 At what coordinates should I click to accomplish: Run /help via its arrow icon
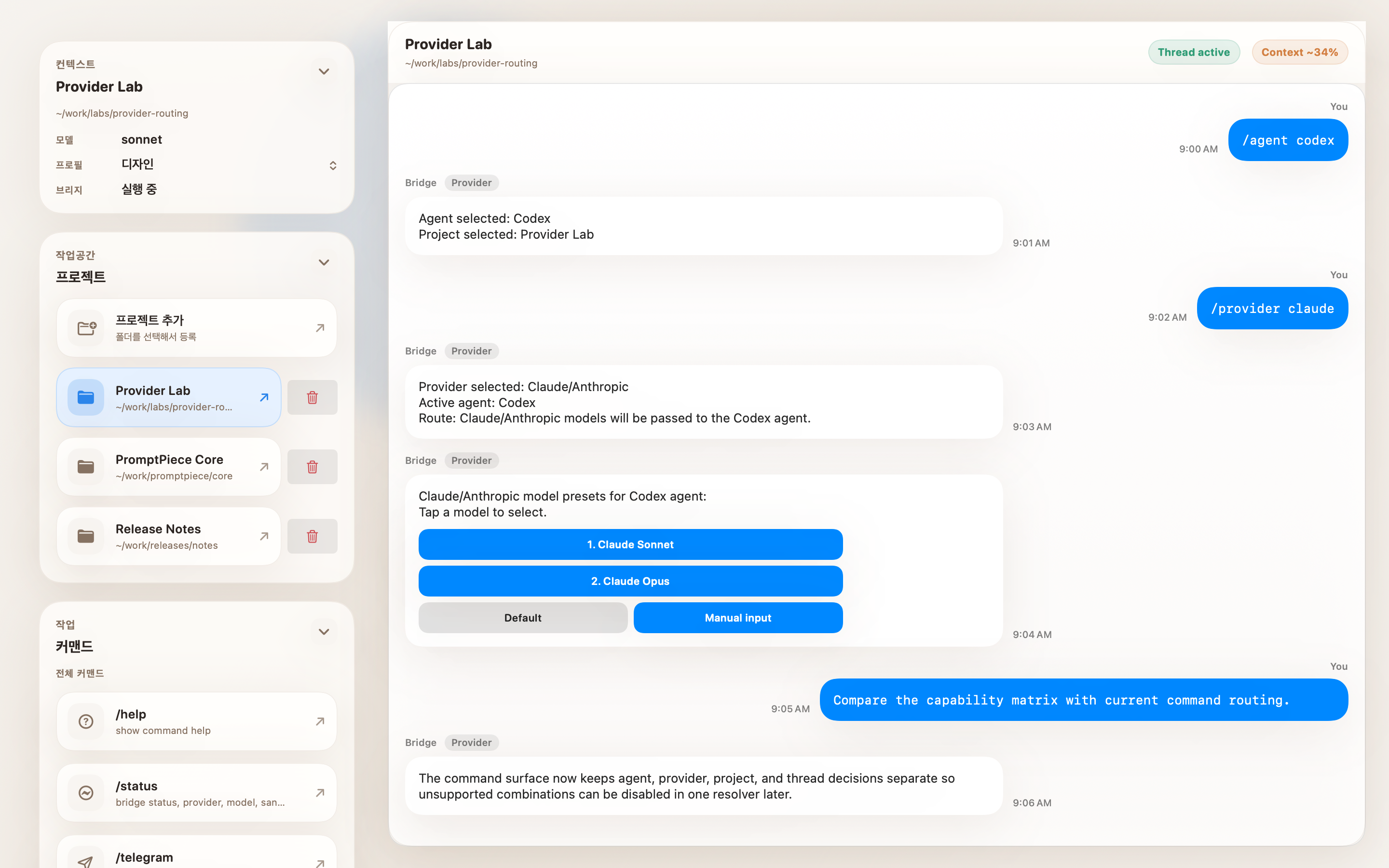[x=320, y=721]
